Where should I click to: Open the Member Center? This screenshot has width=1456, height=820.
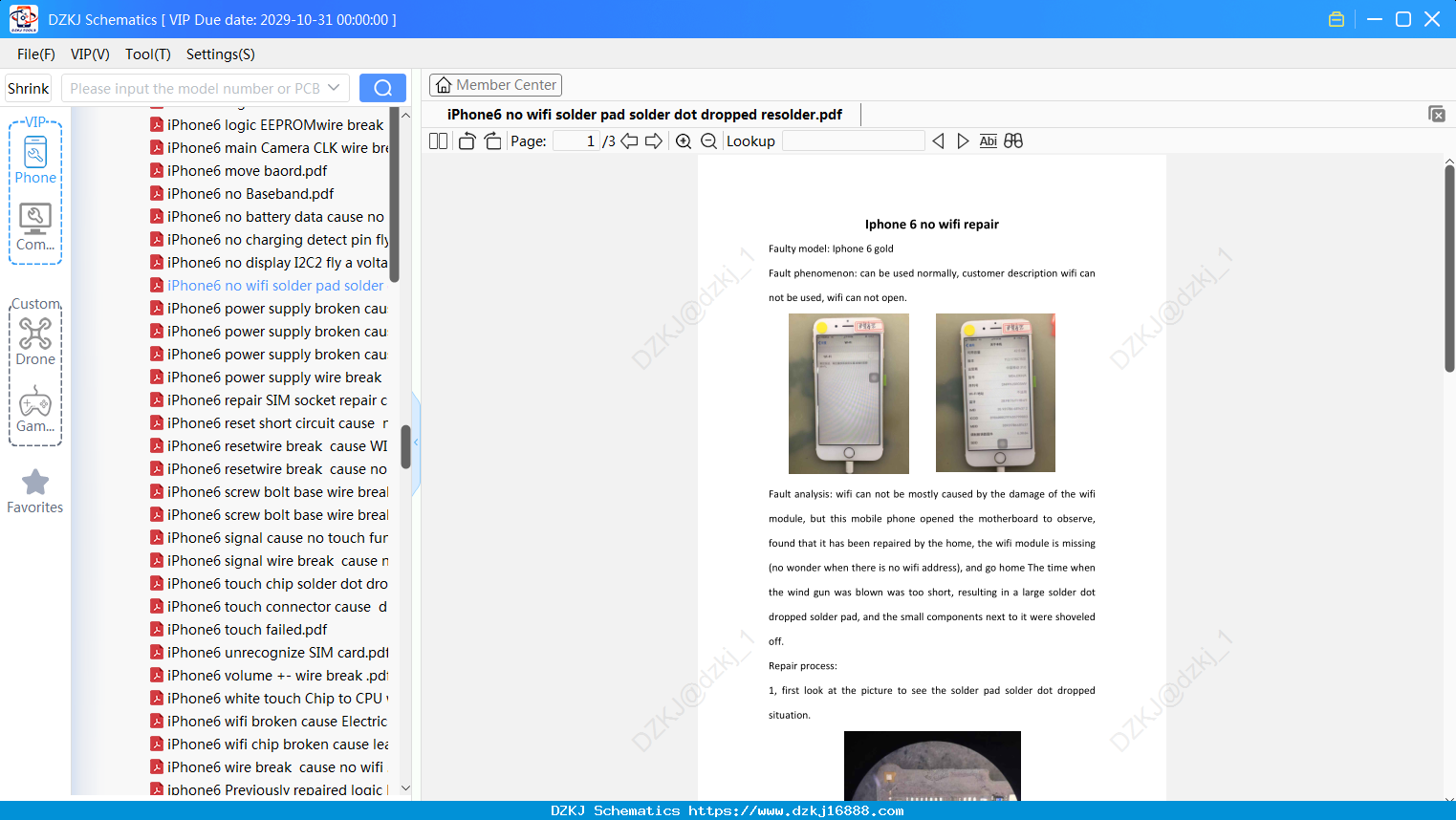point(495,85)
